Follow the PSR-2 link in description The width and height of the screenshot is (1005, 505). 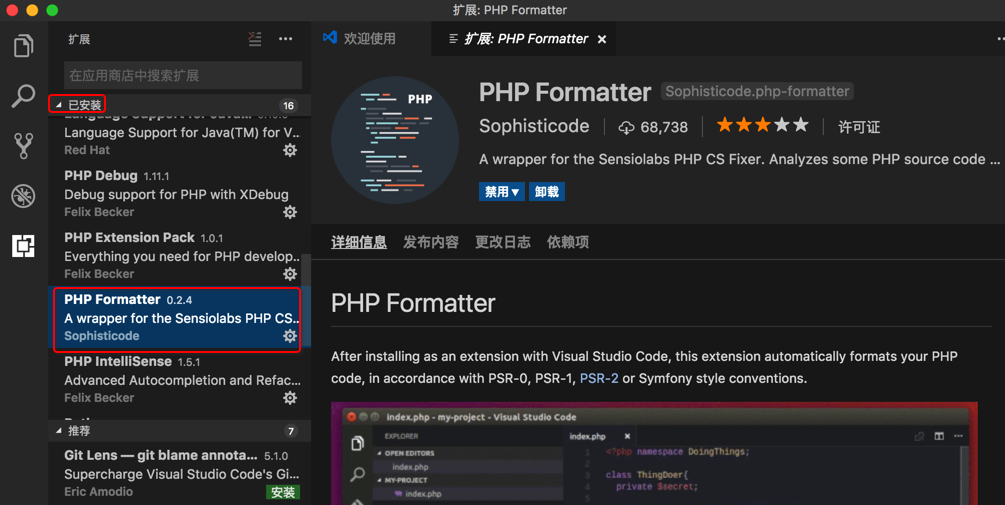pos(599,379)
